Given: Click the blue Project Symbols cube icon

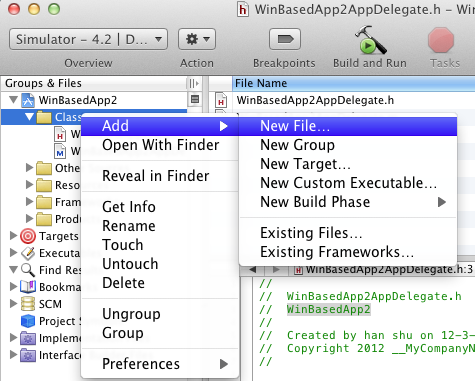Looking at the screenshot, I should [x=28, y=321].
